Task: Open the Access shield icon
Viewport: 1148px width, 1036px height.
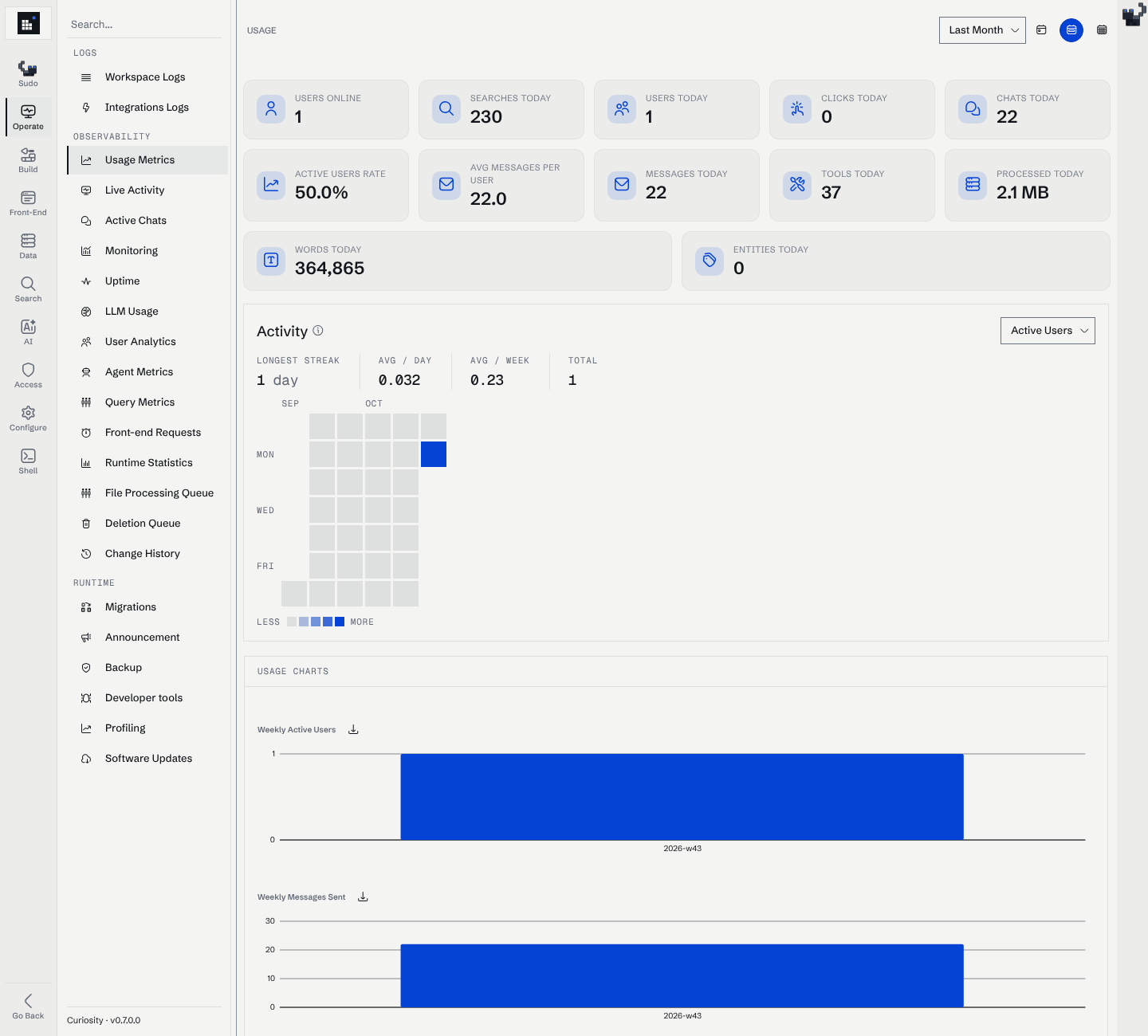Action: tap(28, 375)
